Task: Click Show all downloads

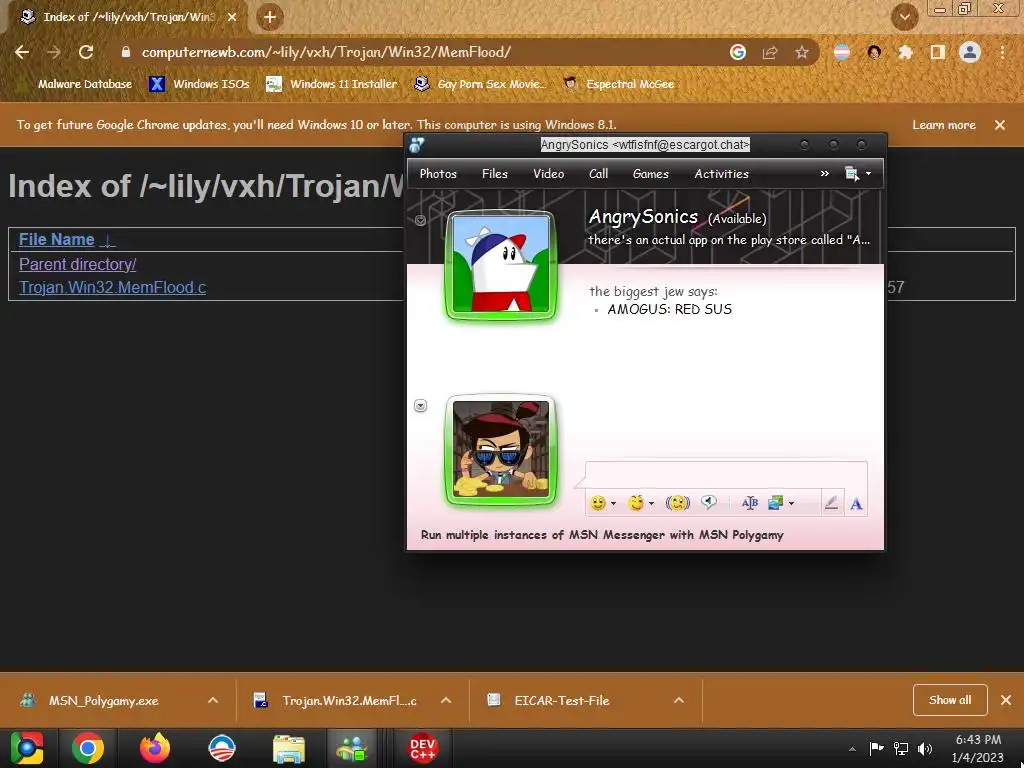Action: click(x=950, y=700)
